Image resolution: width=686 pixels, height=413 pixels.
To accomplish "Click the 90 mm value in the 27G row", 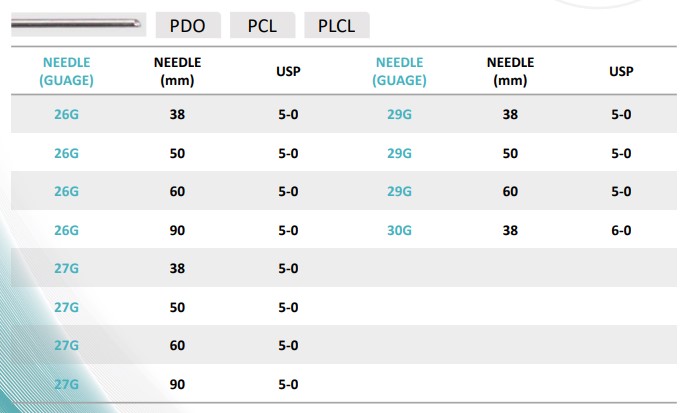I will click(177, 383).
